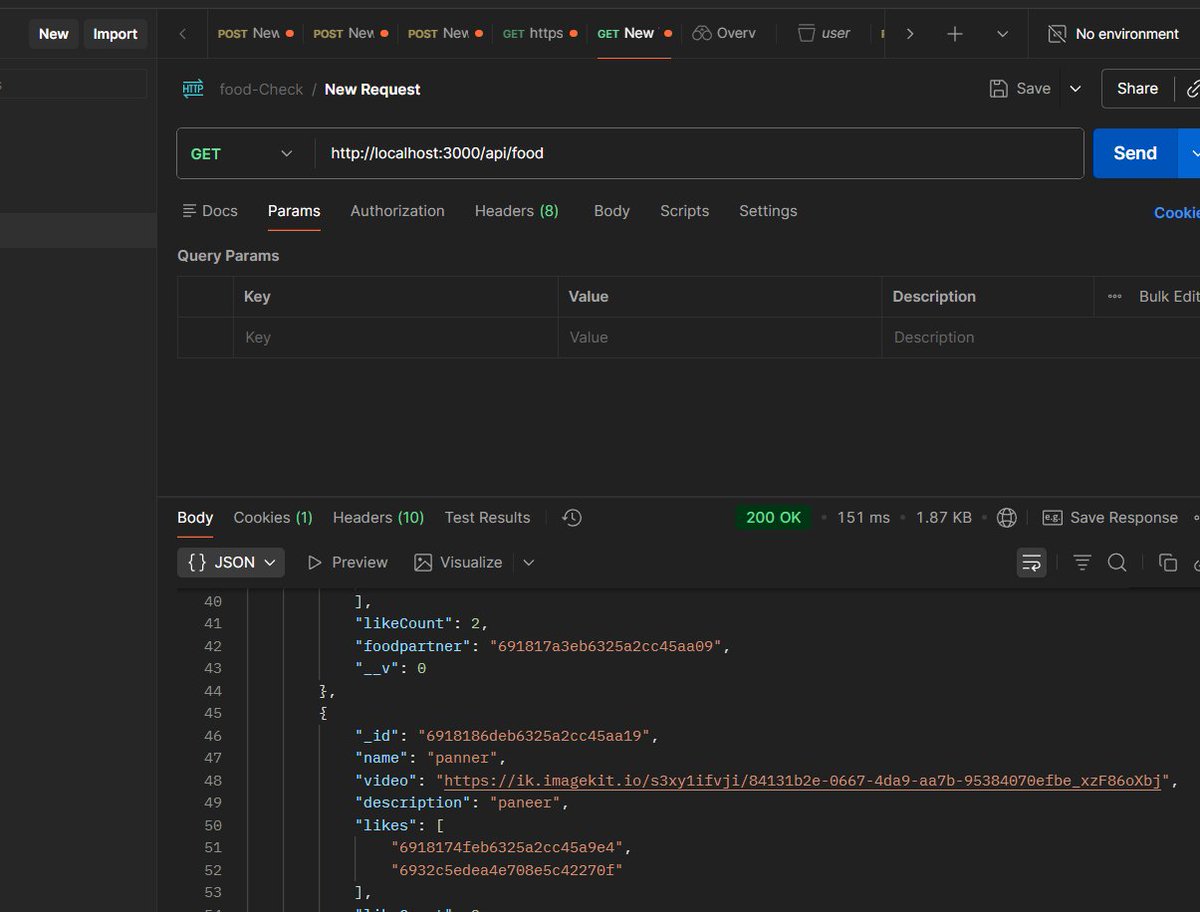Click the imagekit video URL link
This screenshot has height=912, width=1200.
[802, 781]
